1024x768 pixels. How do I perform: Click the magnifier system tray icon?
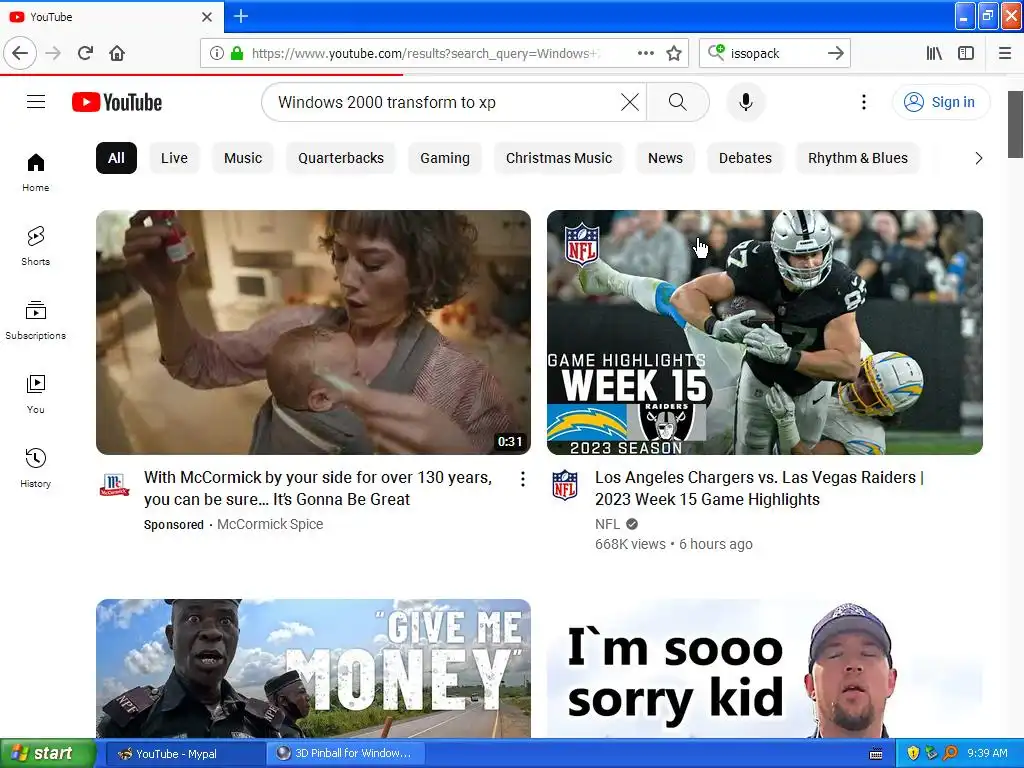950,753
